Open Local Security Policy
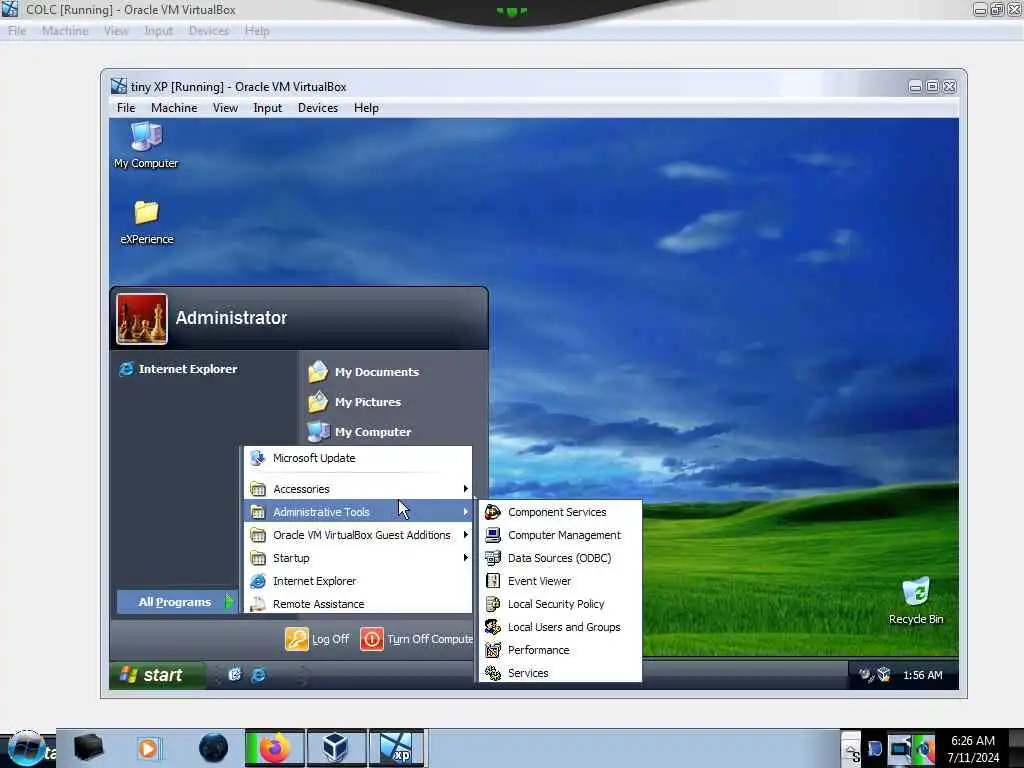 [560, 604]
